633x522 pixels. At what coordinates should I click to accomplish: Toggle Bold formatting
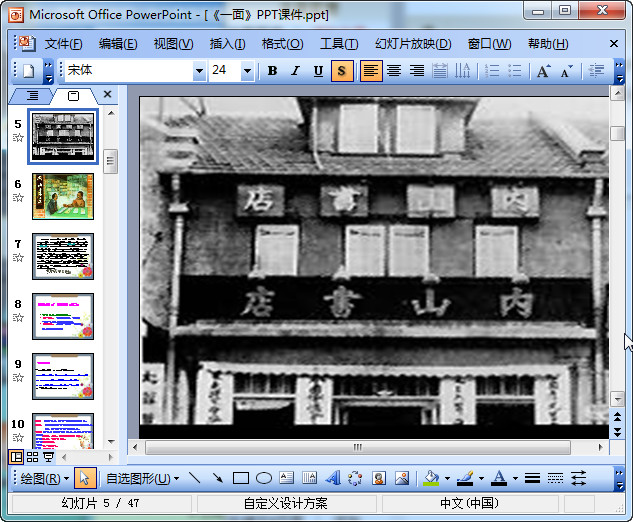(272, 71)
